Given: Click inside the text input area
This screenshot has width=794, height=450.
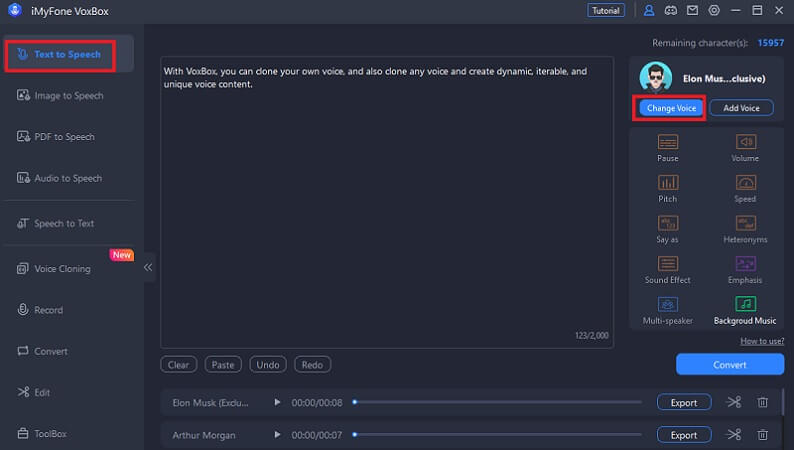Looking at the screenshot, I should pyautogui.click(x=387, y=202).
